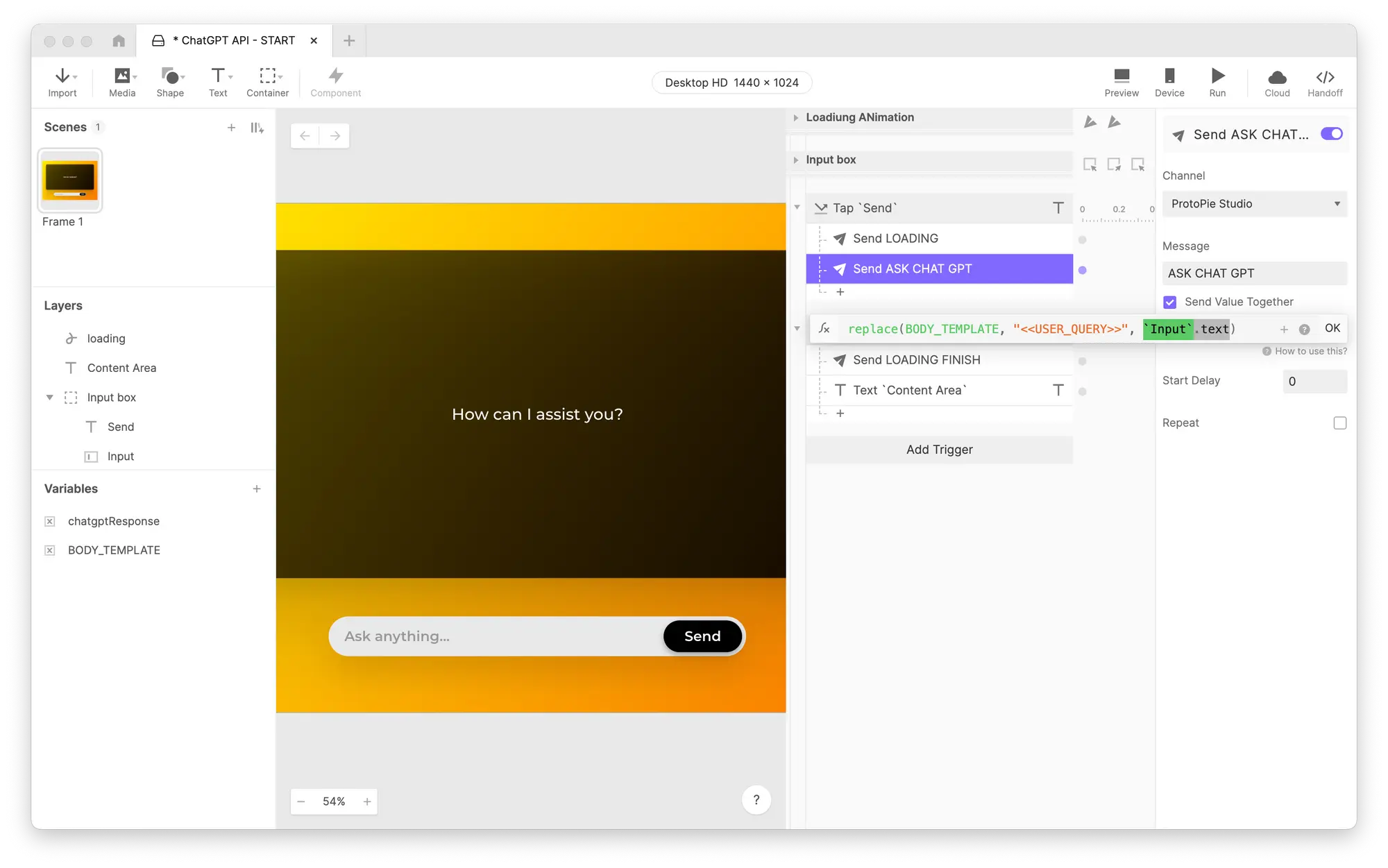1388x868 pixels.
Task: Click Add Trigger button
Action: click(939, 449)
